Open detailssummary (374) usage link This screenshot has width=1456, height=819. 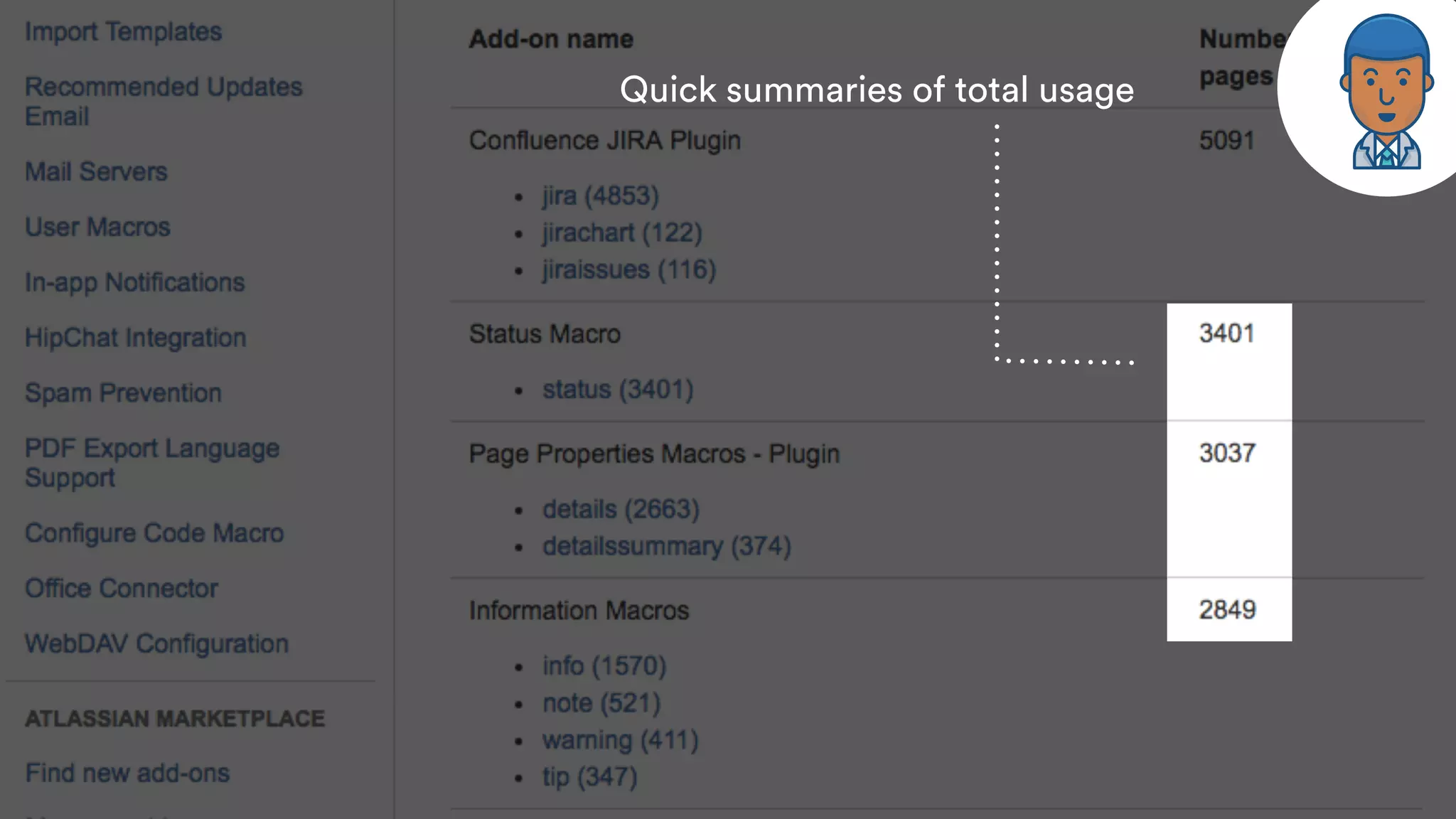[666, 546]
